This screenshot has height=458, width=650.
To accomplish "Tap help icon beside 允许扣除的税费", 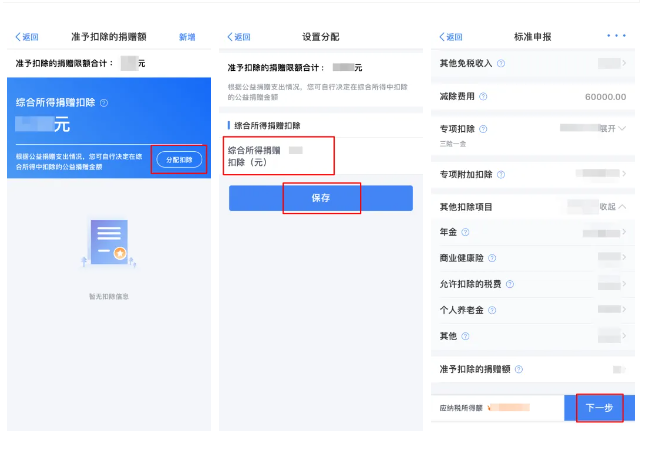I will pos(510,284).
